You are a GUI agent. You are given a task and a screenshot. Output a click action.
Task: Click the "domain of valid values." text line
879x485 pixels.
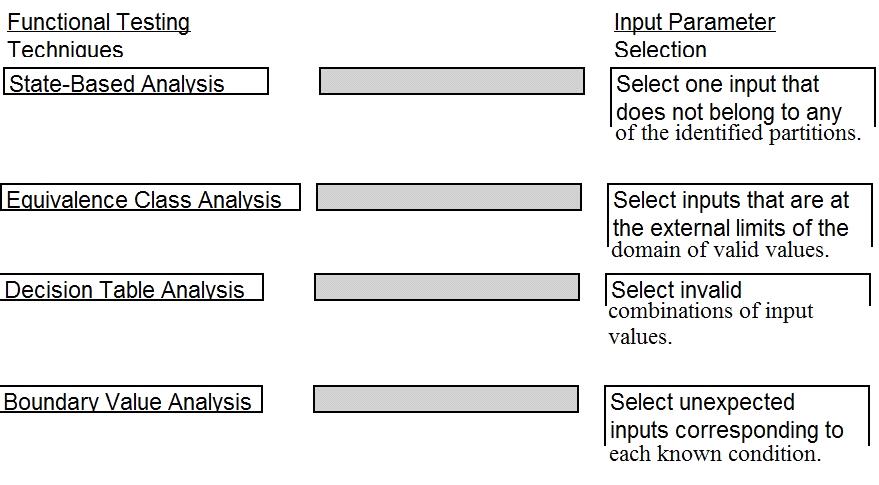click(x=720, y=249)
